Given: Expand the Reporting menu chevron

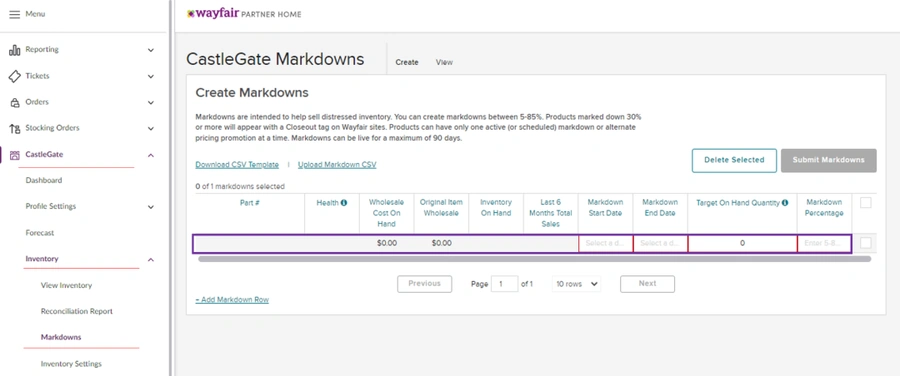Looking at the screenshot, I should coord(151,50).
